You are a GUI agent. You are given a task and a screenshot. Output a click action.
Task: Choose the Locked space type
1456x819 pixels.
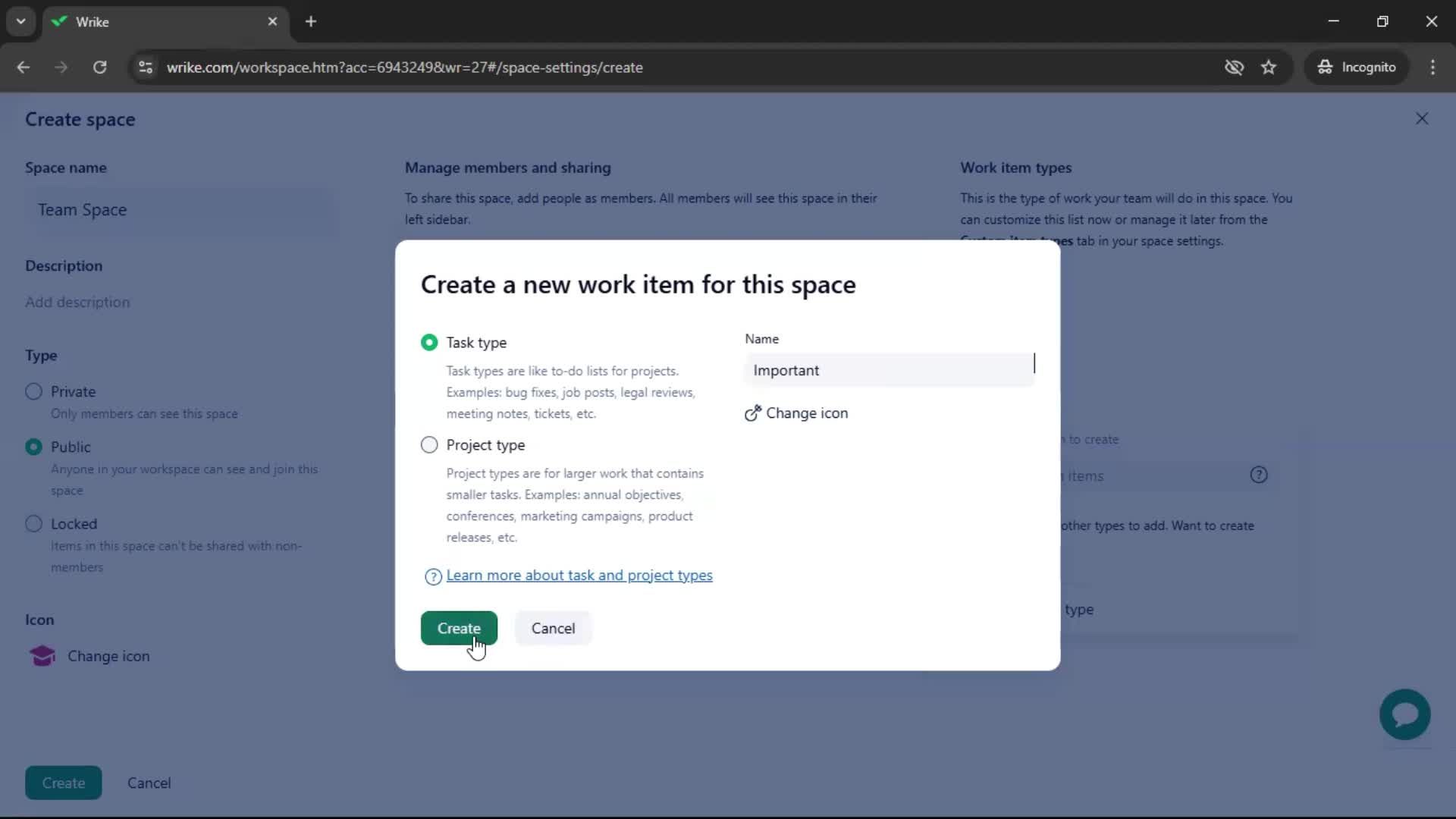point(33,524)
